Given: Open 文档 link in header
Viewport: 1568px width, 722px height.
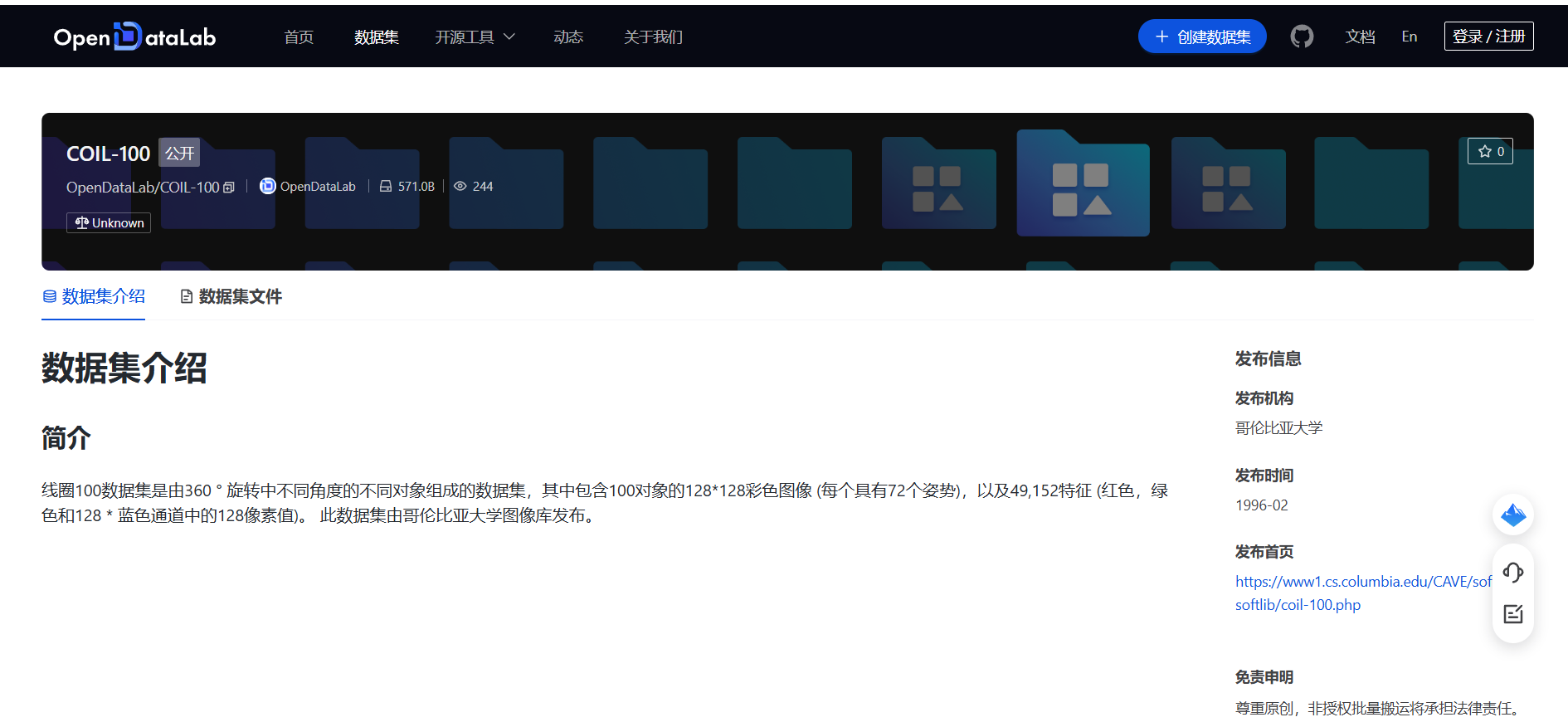Looking at the screenshot, I should [1361, 37].
